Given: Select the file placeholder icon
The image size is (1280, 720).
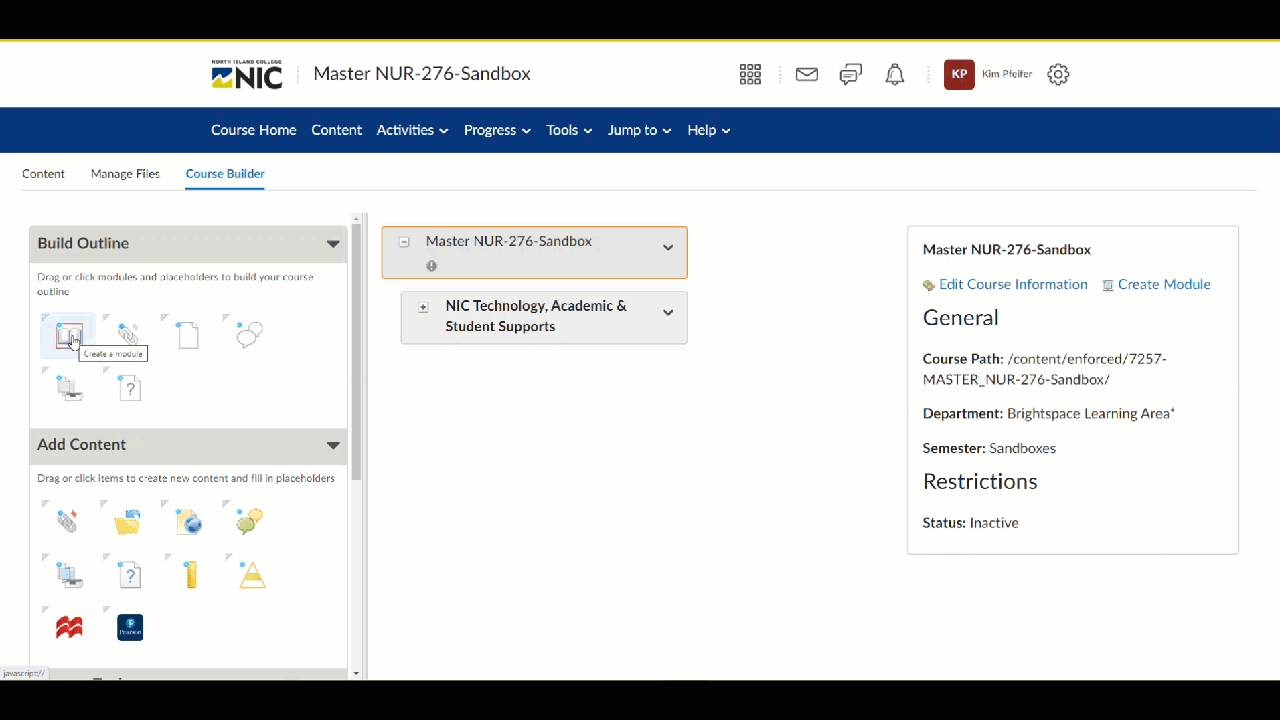Looking at the screenshot, I should [189, 334].
